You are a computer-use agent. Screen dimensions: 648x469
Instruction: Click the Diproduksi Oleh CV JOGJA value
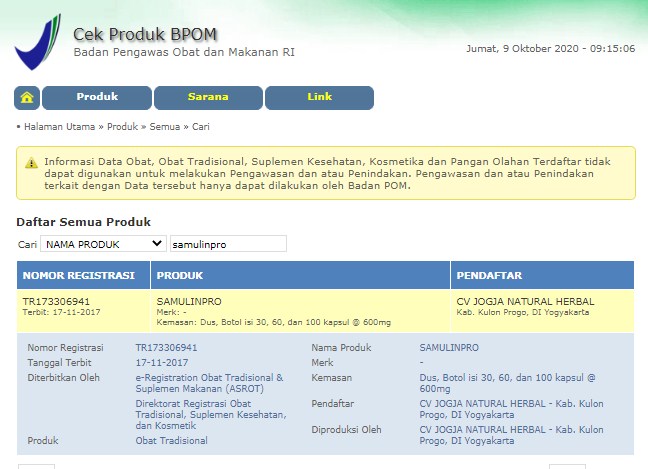tap(511, 435)
